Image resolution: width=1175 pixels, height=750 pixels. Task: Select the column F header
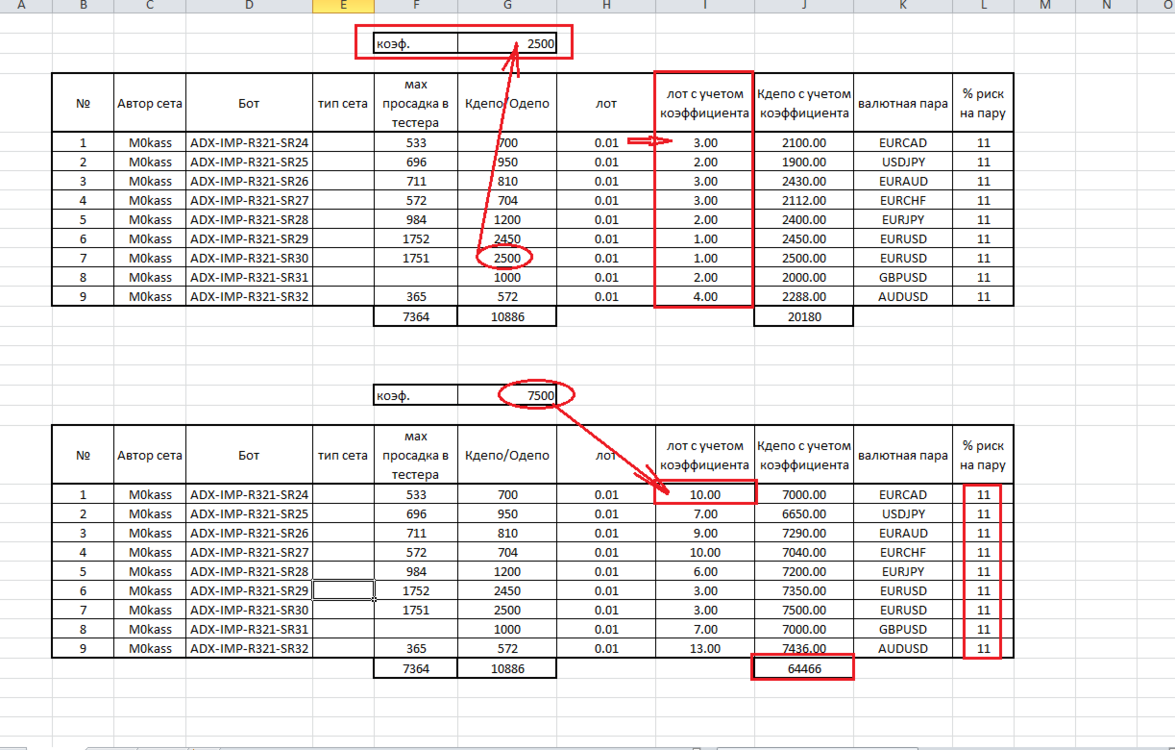pyautogui.click(x=416, y=6)
